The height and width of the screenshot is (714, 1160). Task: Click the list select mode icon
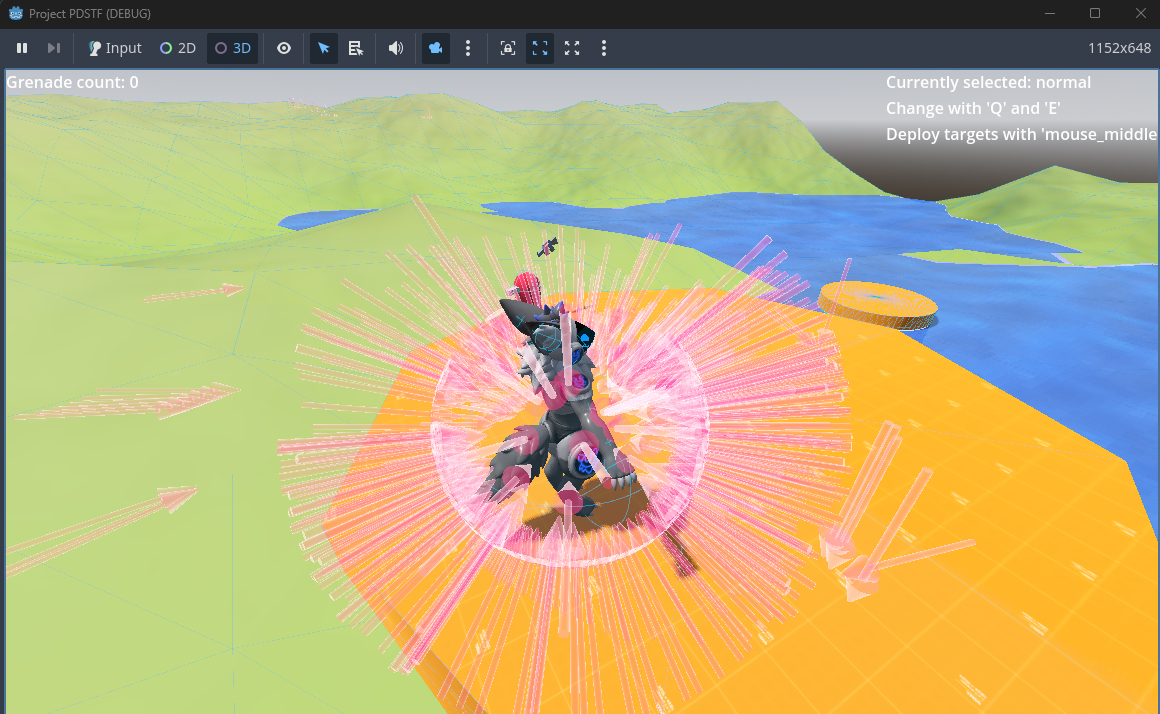pyautogui.click(x=355, y=48)
